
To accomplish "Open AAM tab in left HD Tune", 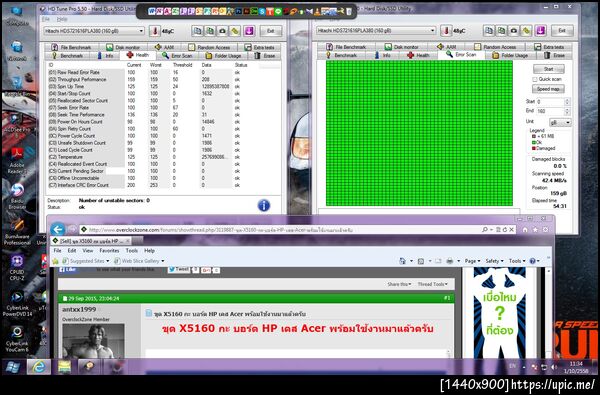I will (165, 47).
